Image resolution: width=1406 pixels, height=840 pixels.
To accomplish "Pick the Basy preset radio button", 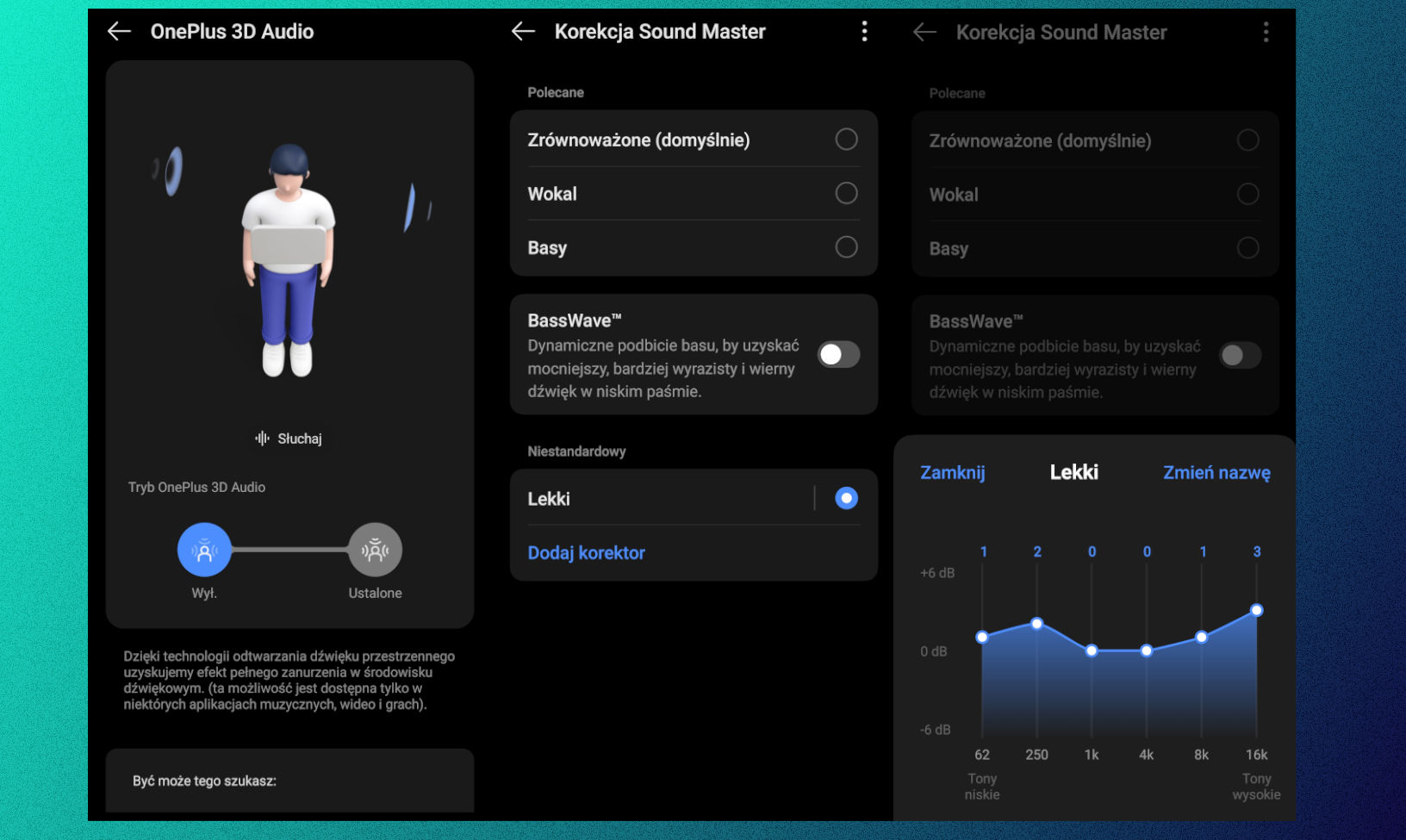I will click(846, 247).
